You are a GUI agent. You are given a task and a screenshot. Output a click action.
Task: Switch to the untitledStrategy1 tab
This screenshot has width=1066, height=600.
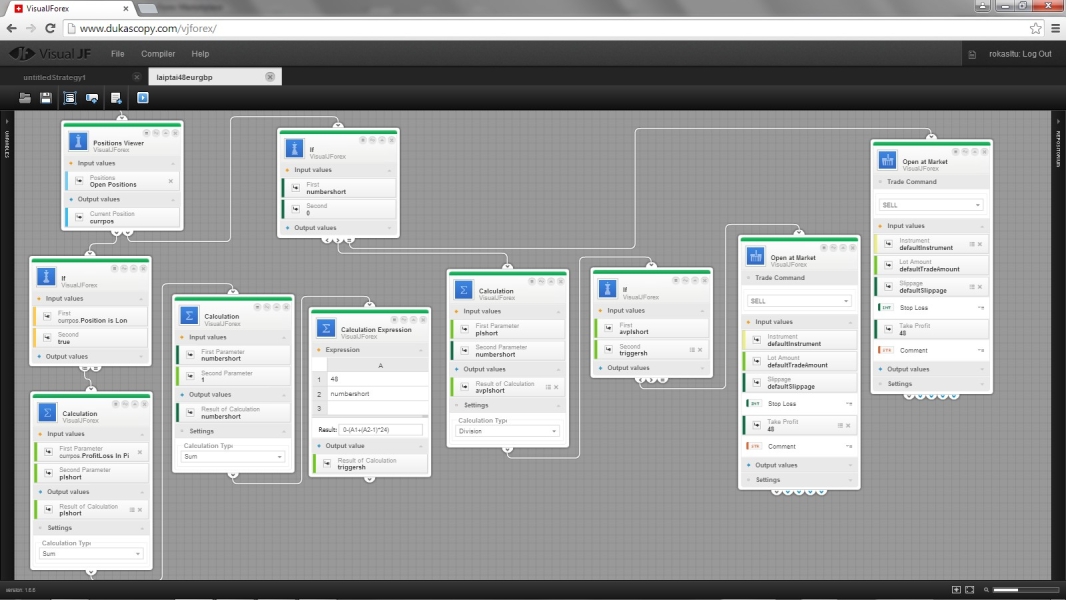coord(54,77)
